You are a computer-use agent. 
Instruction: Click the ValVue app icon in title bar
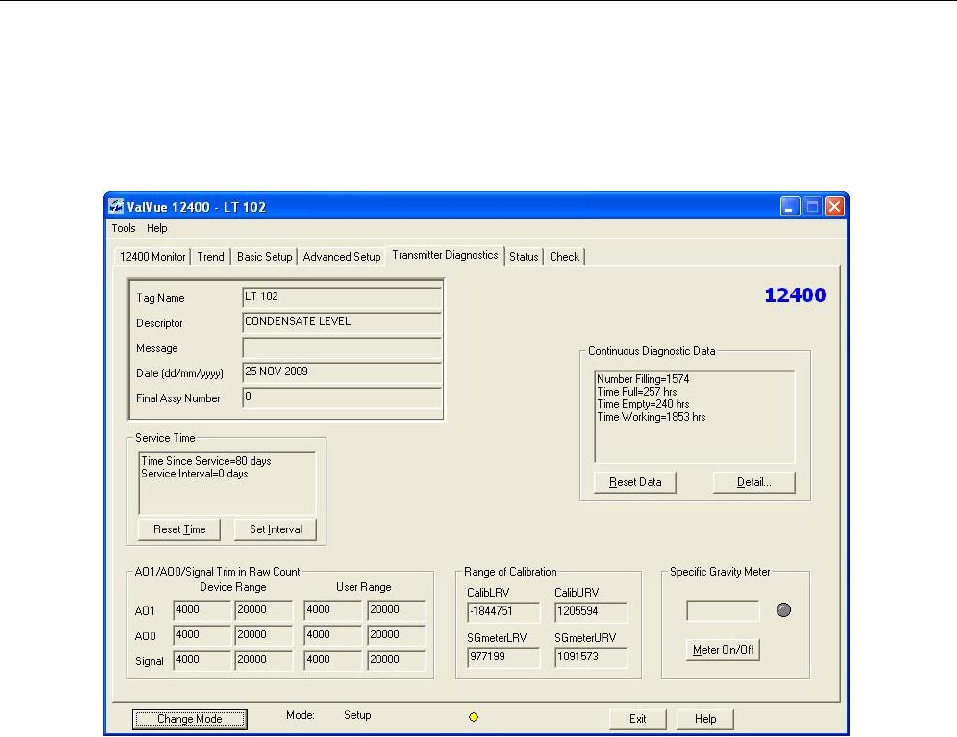point(116,206)
